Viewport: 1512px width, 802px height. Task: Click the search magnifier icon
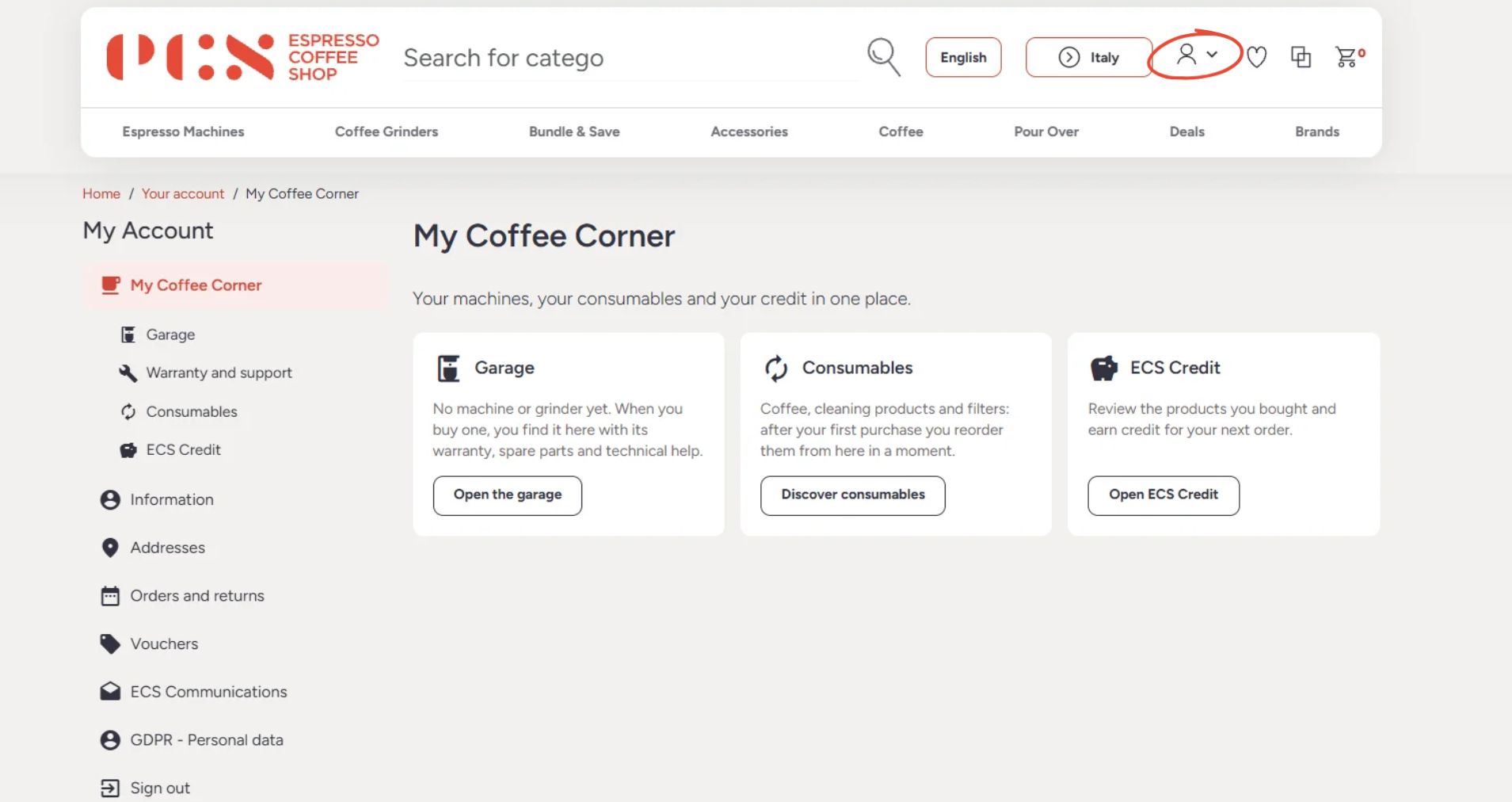click(883, 57)
